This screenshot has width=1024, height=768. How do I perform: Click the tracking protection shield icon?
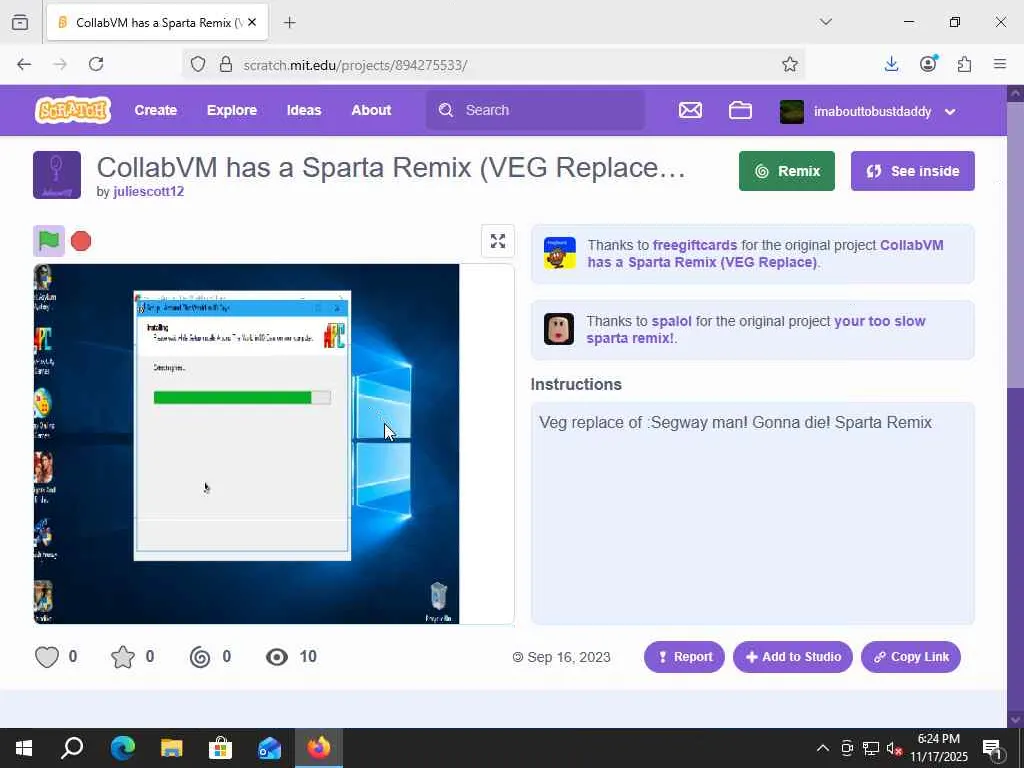coord(198,64)
